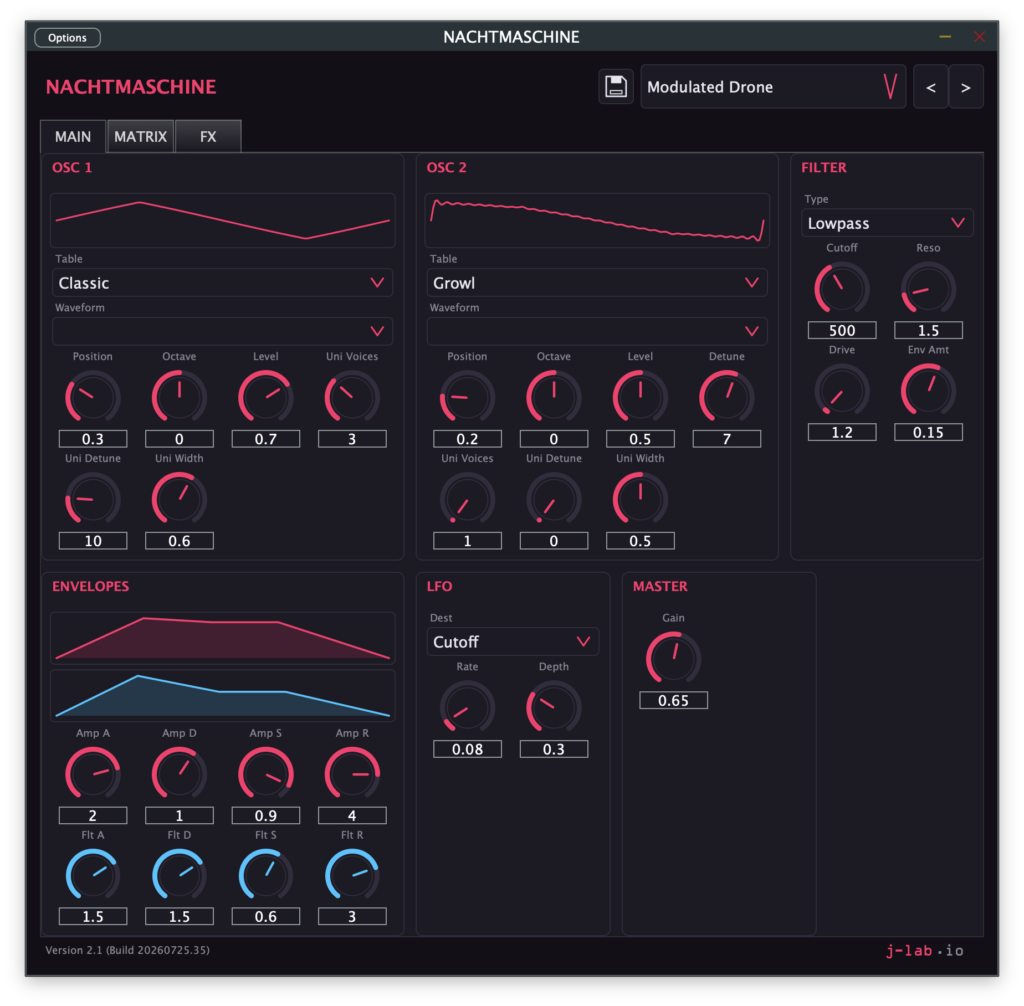Open LFO Dest dropdown showing Cutoff

point(513,641)
